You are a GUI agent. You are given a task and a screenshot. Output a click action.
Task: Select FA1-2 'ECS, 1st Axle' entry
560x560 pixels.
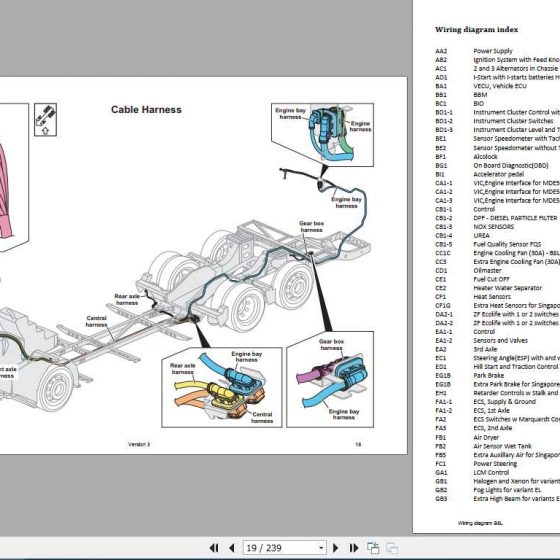(472, 410)
